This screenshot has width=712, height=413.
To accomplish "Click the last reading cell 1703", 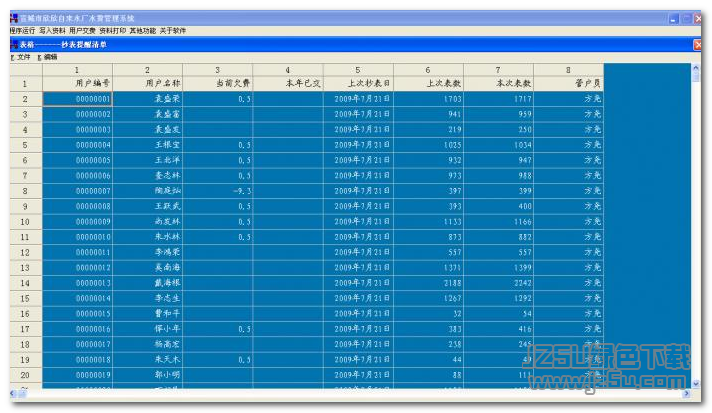I will pyautogui.click(x=429, y=99).
